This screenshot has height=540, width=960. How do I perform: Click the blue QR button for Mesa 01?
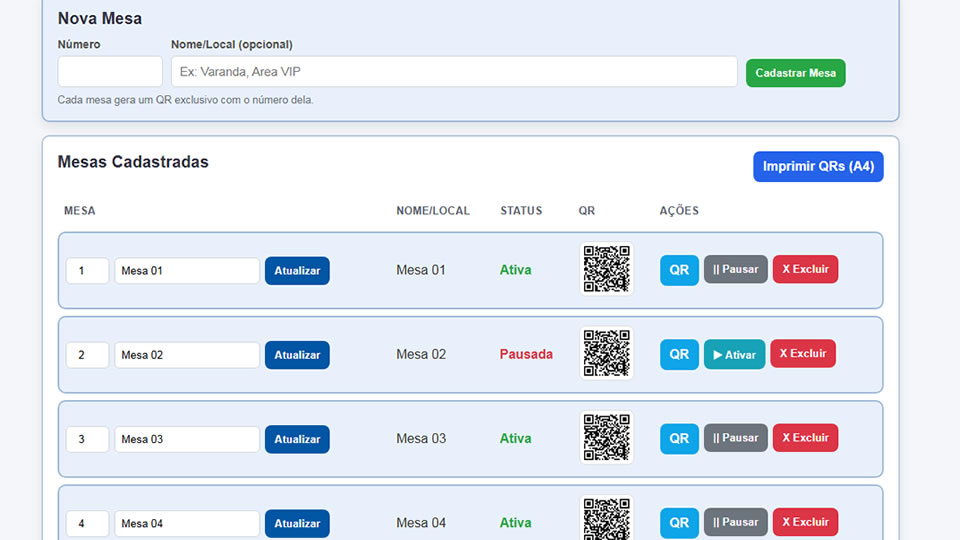(679, 270)
